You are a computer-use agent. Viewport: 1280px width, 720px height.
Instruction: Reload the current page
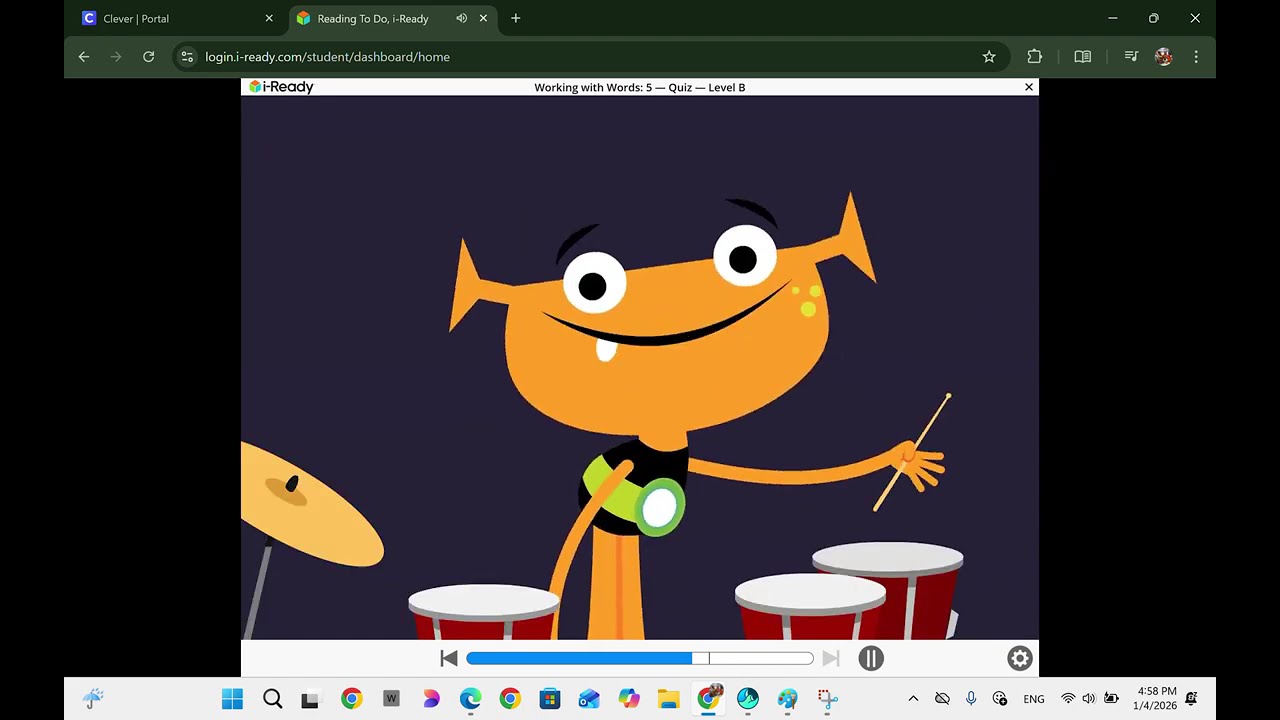coord(148,57)
